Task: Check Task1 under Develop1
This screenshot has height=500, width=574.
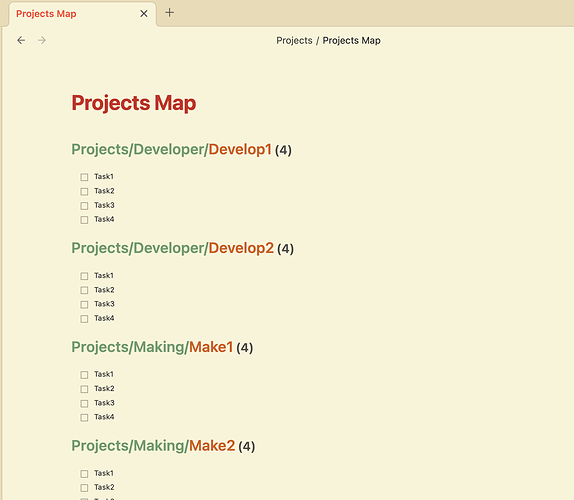Action: 84,177
